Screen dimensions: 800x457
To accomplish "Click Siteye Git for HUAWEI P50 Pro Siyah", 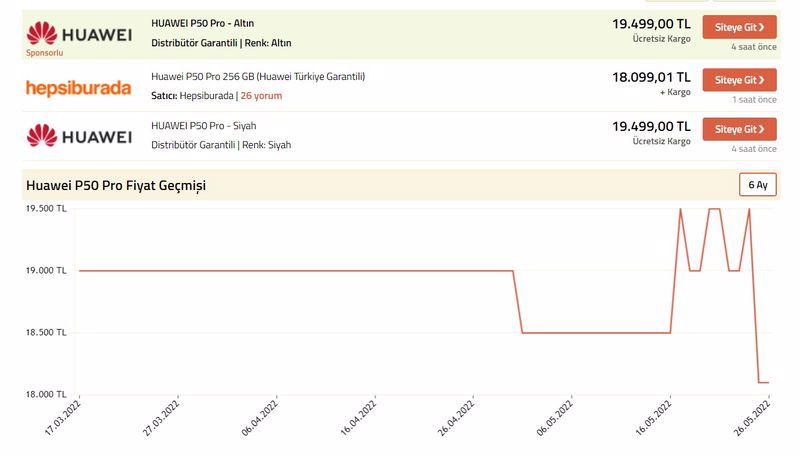I will pyautogui.click(x=739, y=129).
